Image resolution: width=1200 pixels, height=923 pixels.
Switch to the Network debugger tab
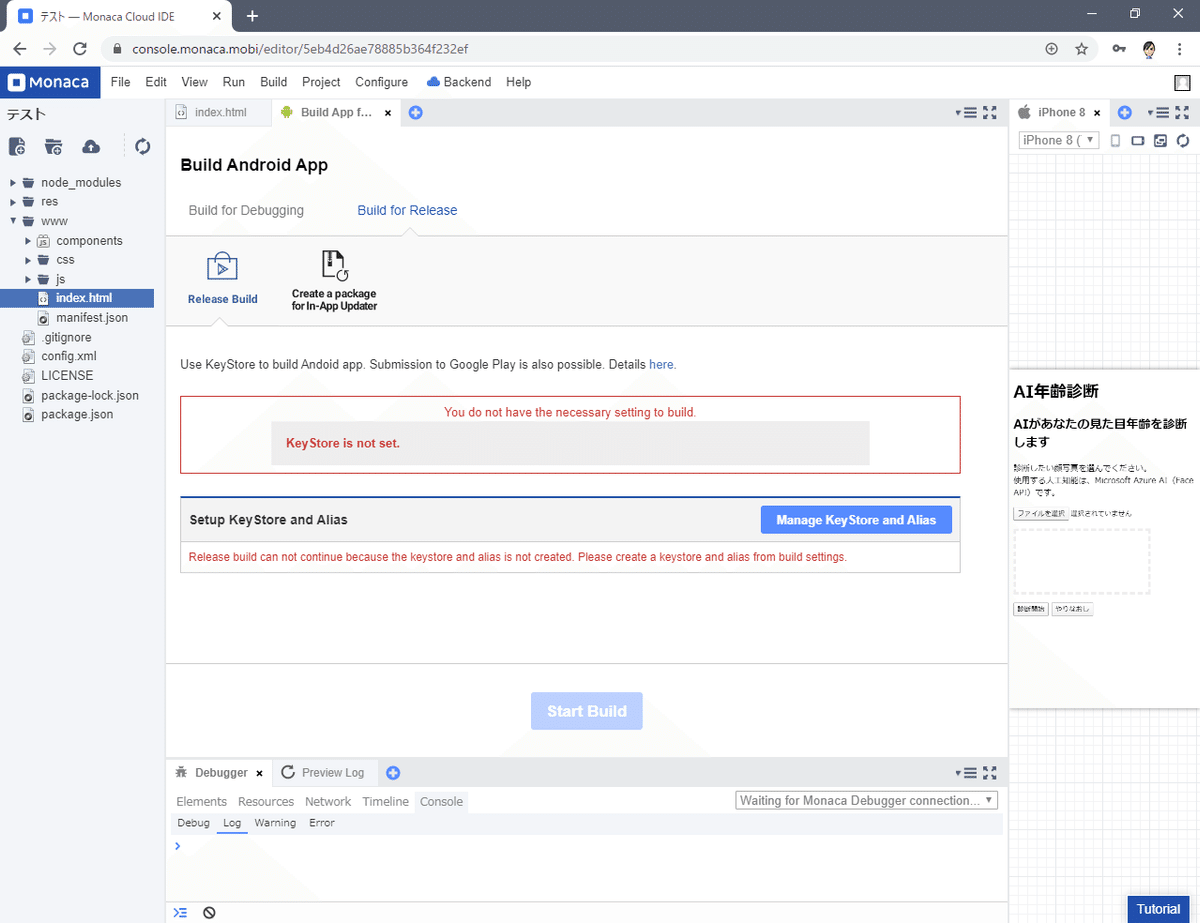point(328,802)
